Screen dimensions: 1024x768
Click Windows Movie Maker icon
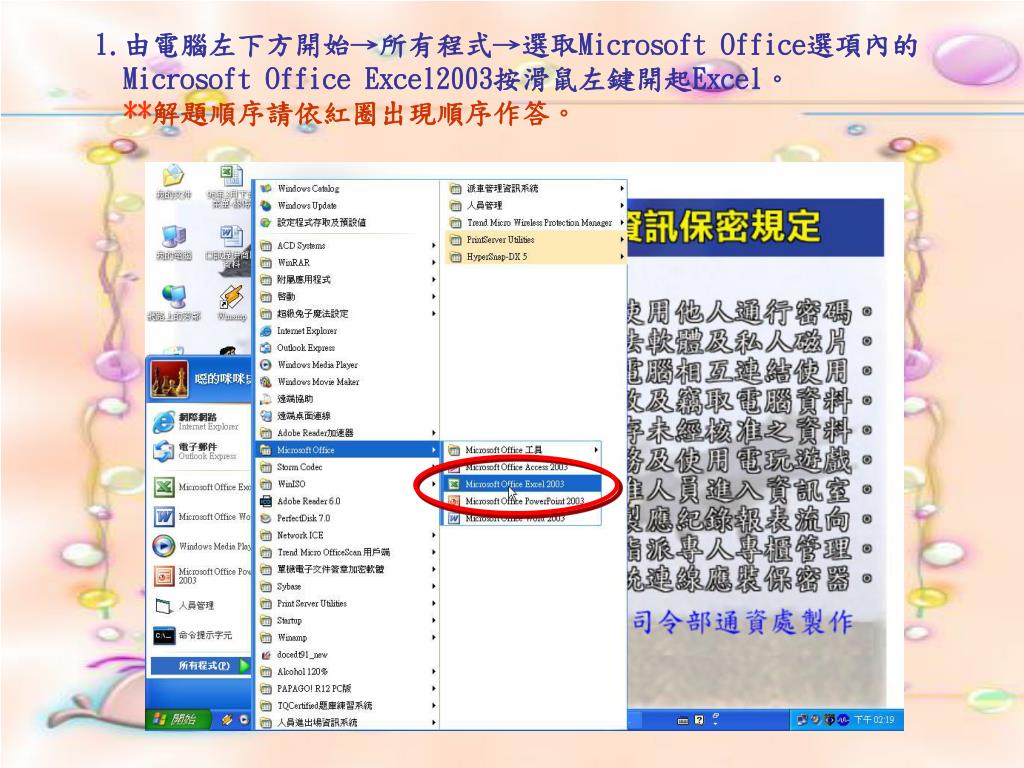[x=266, y=381]
